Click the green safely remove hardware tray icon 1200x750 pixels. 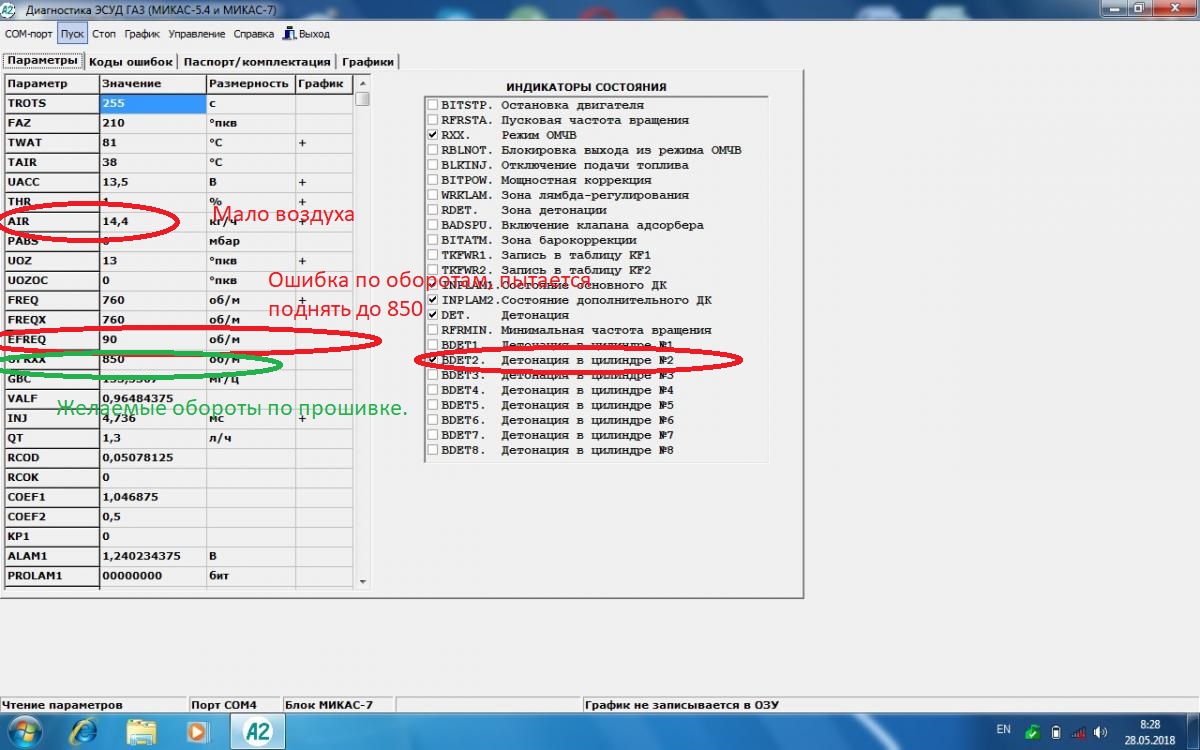pyautogui.click(x=1034, y=732)
